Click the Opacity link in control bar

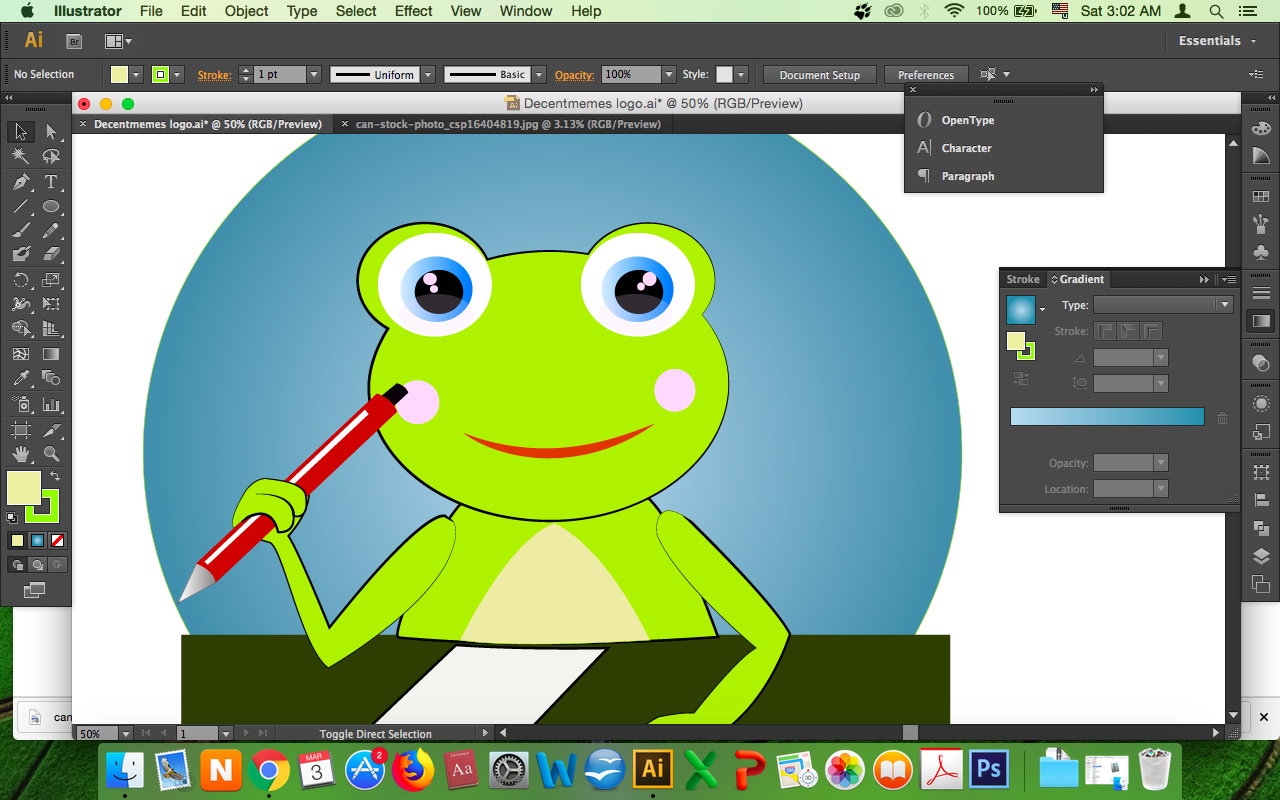(575, 75)
